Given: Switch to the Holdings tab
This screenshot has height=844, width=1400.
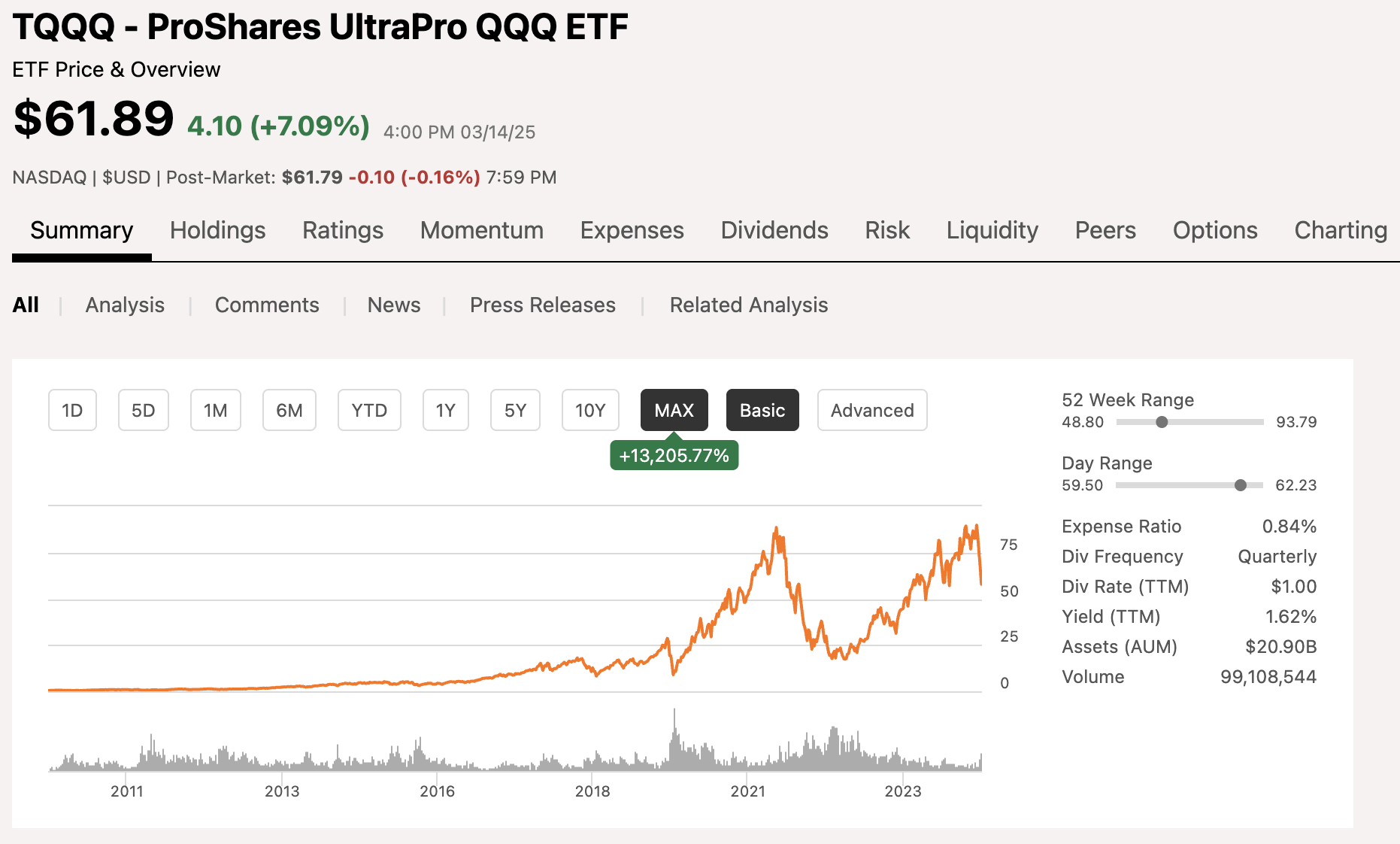Looking at the screenshot, I should tap(217, 231).
